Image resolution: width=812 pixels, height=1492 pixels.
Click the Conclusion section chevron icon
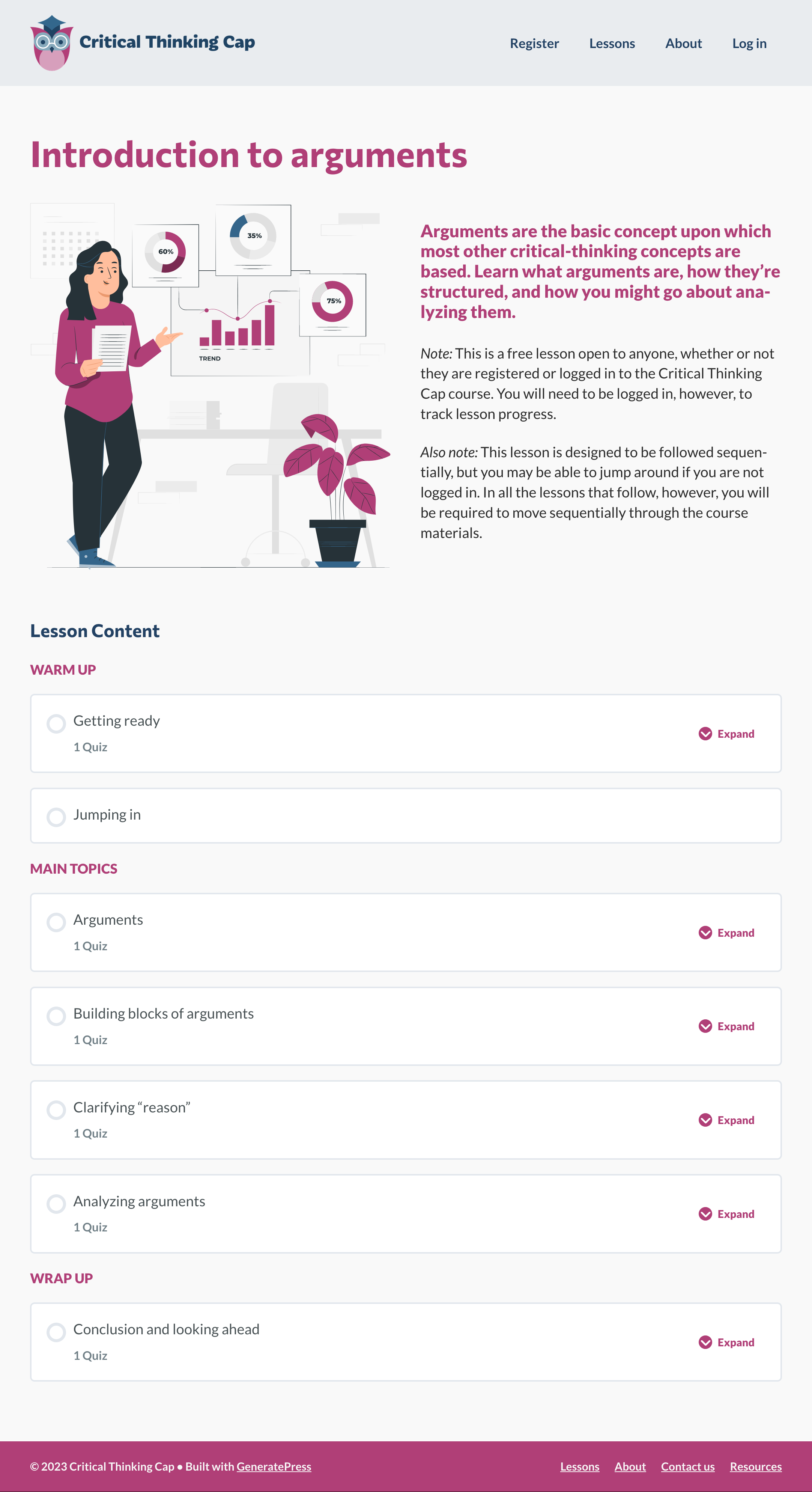[705, 1343]
